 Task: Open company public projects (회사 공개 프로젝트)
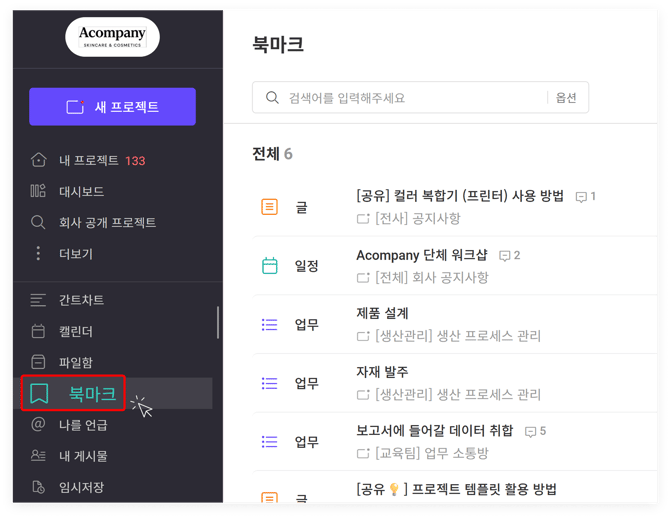tap(107, 222)
